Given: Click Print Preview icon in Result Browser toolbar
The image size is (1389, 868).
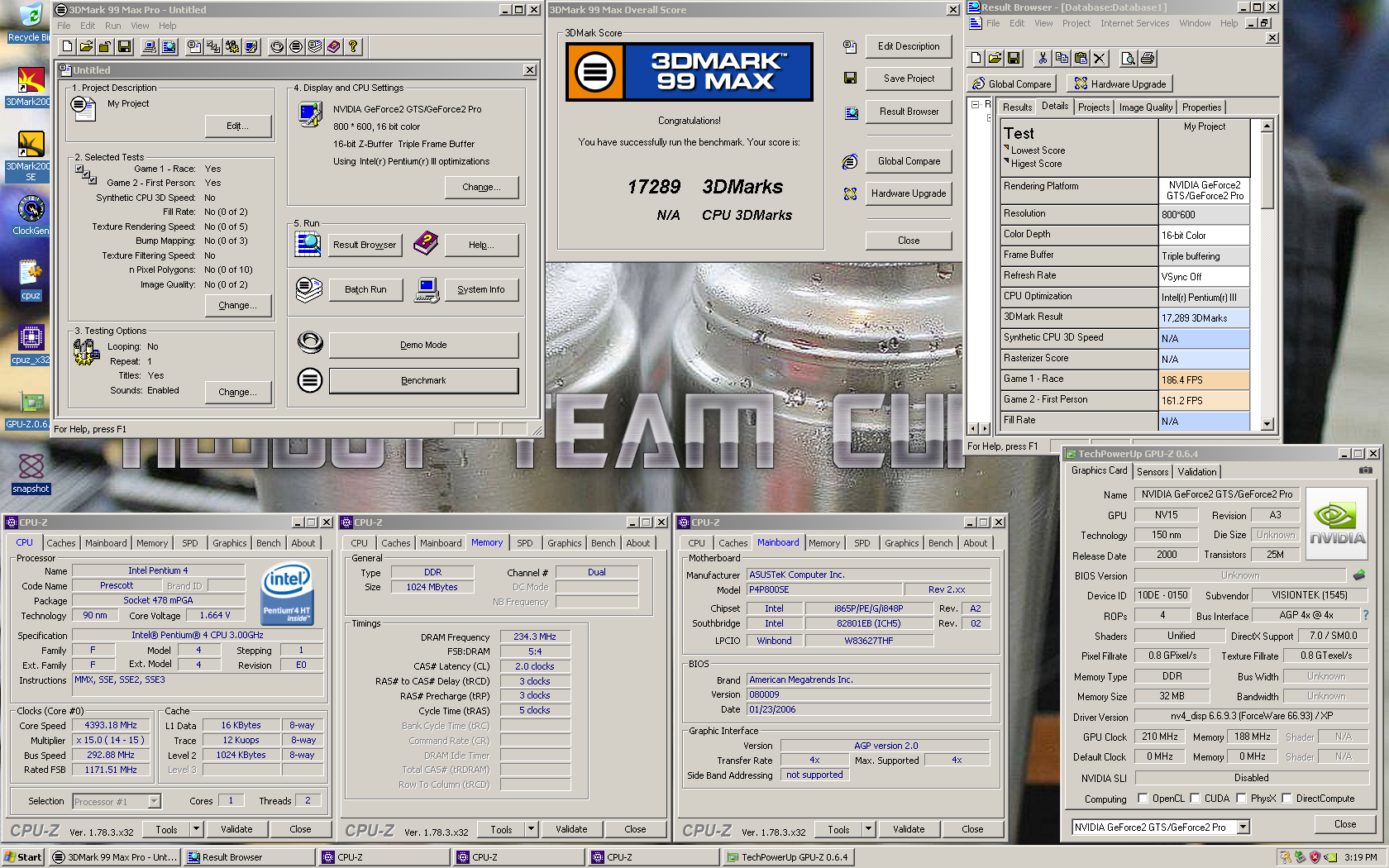Looking at the screenshot, I should [x=1129, y=59].
